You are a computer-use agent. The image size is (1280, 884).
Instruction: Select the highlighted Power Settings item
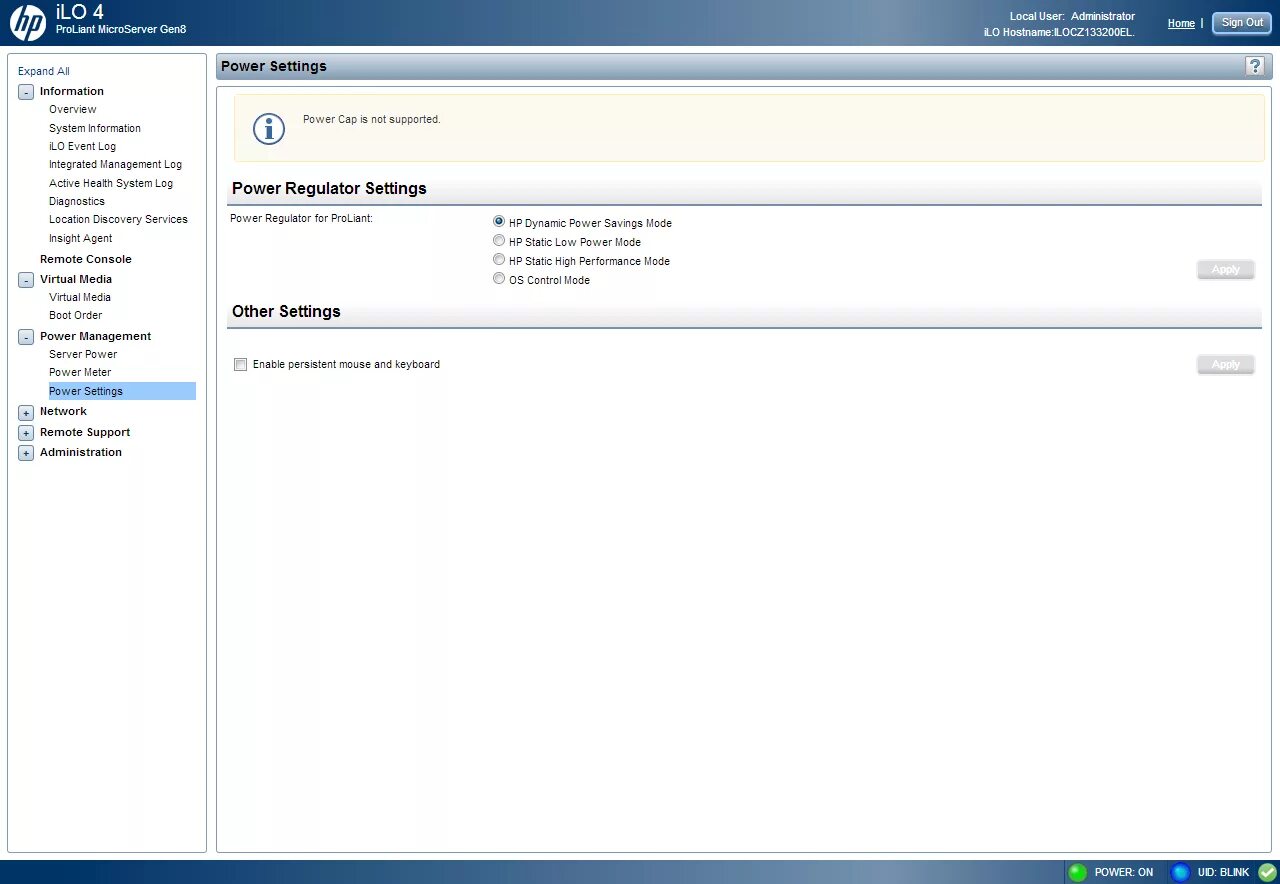122,391
